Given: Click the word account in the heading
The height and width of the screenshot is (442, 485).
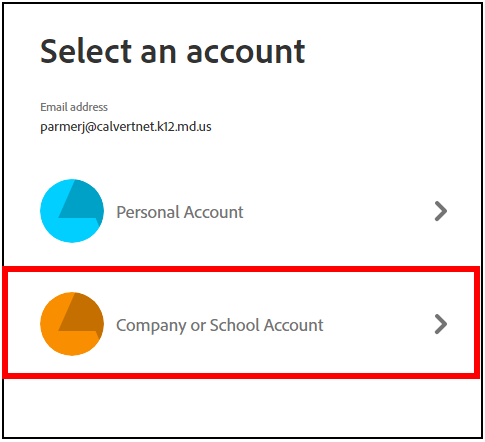Looking at the screenshot, I should (246, 52).
